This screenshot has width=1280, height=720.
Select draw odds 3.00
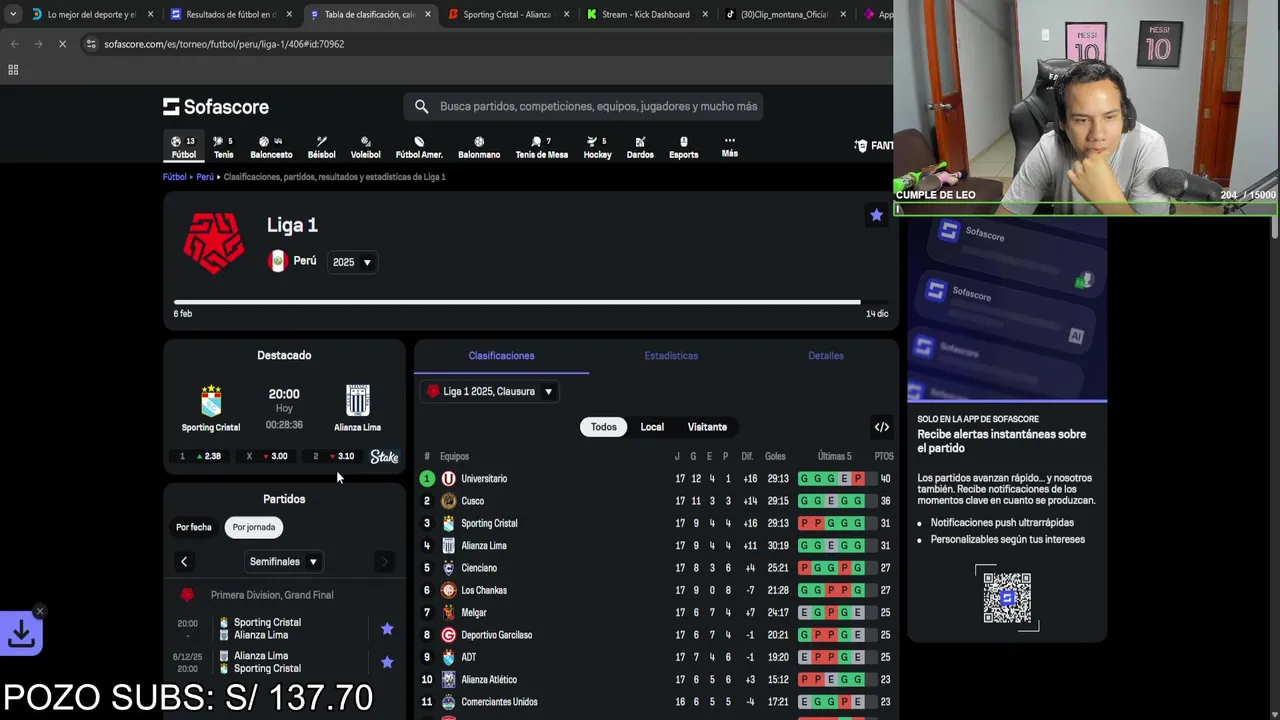[x=268, y=456]
